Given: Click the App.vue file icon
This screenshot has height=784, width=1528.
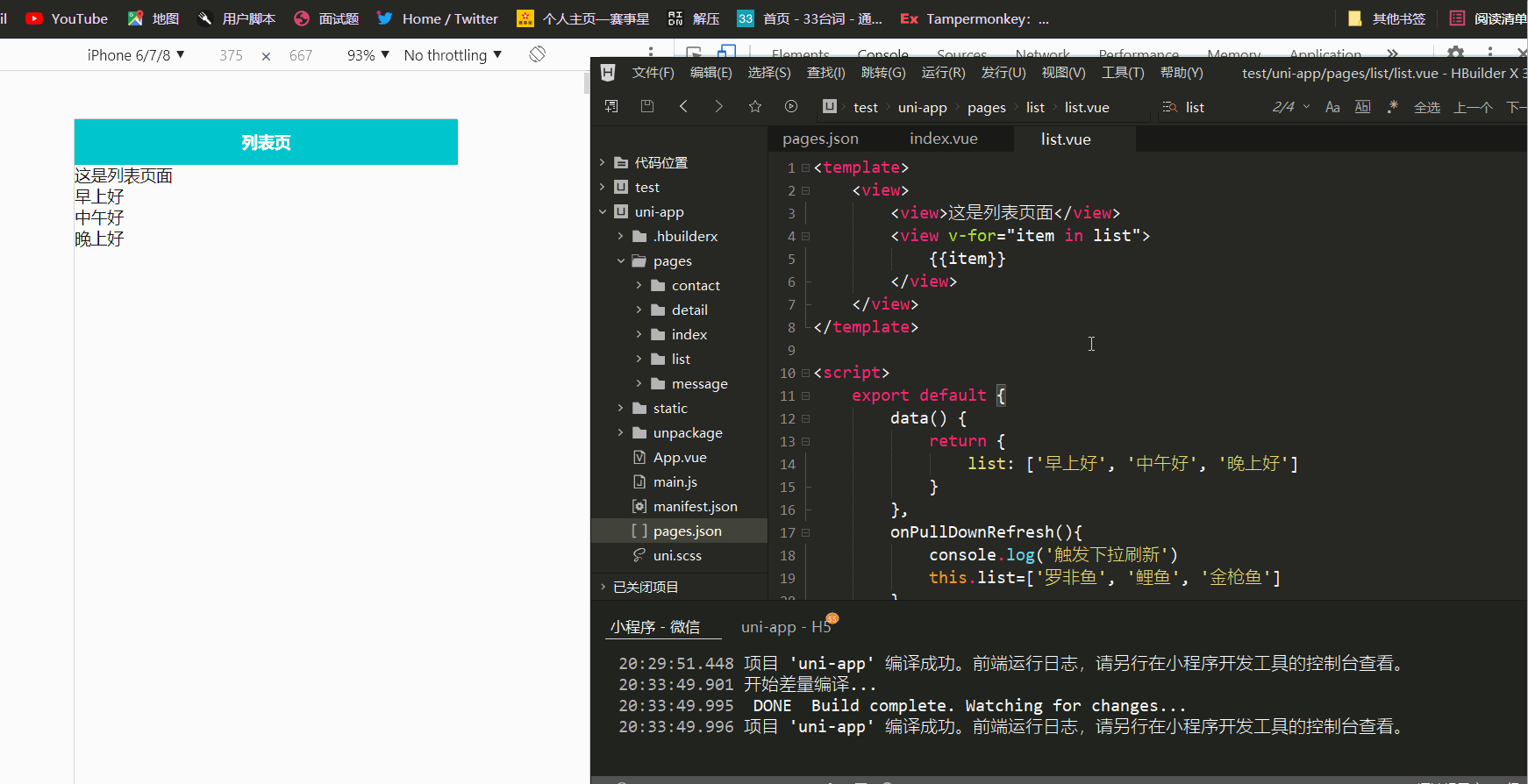Looking at the screenshot, I should coord(639,457).
